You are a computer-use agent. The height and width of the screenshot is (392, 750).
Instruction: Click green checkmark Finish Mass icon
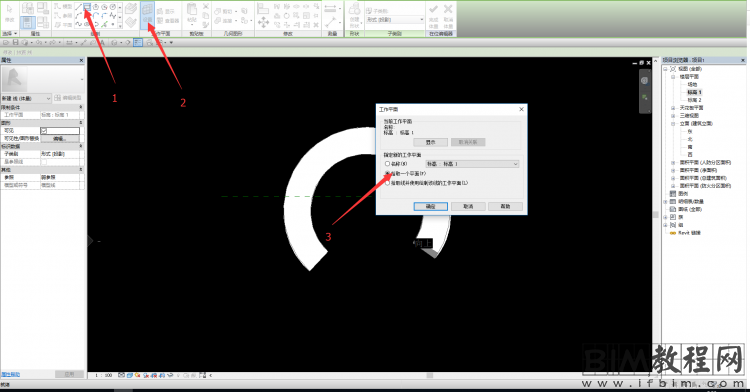[433, 13]
